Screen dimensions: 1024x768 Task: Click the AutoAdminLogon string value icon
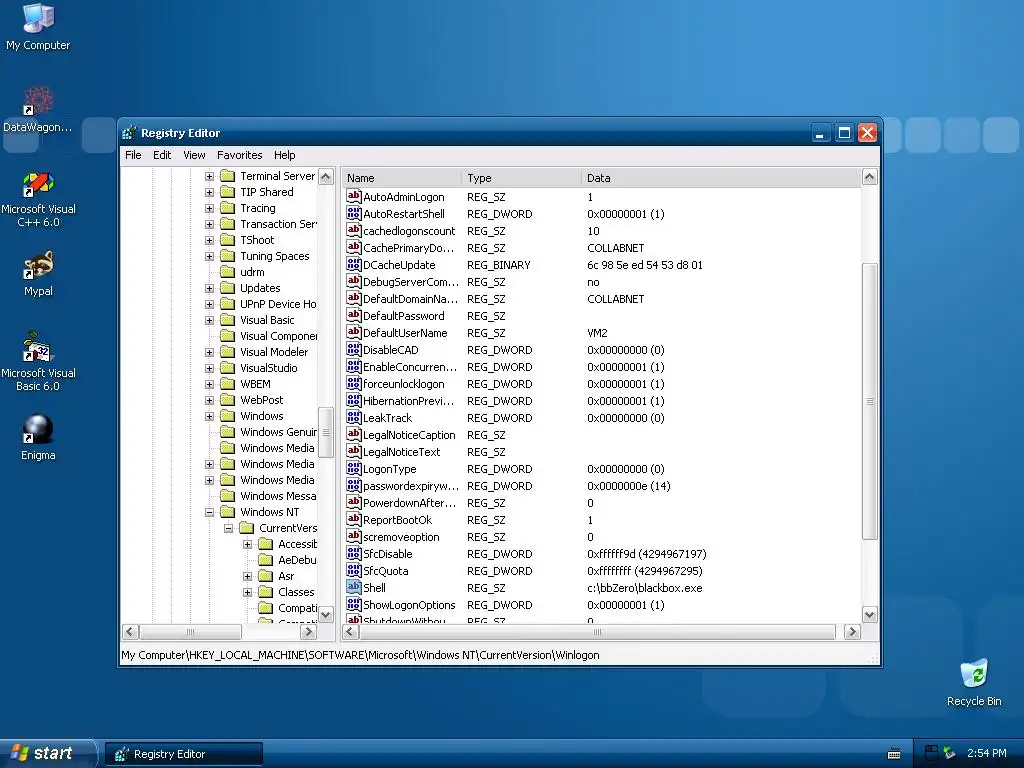353,196
